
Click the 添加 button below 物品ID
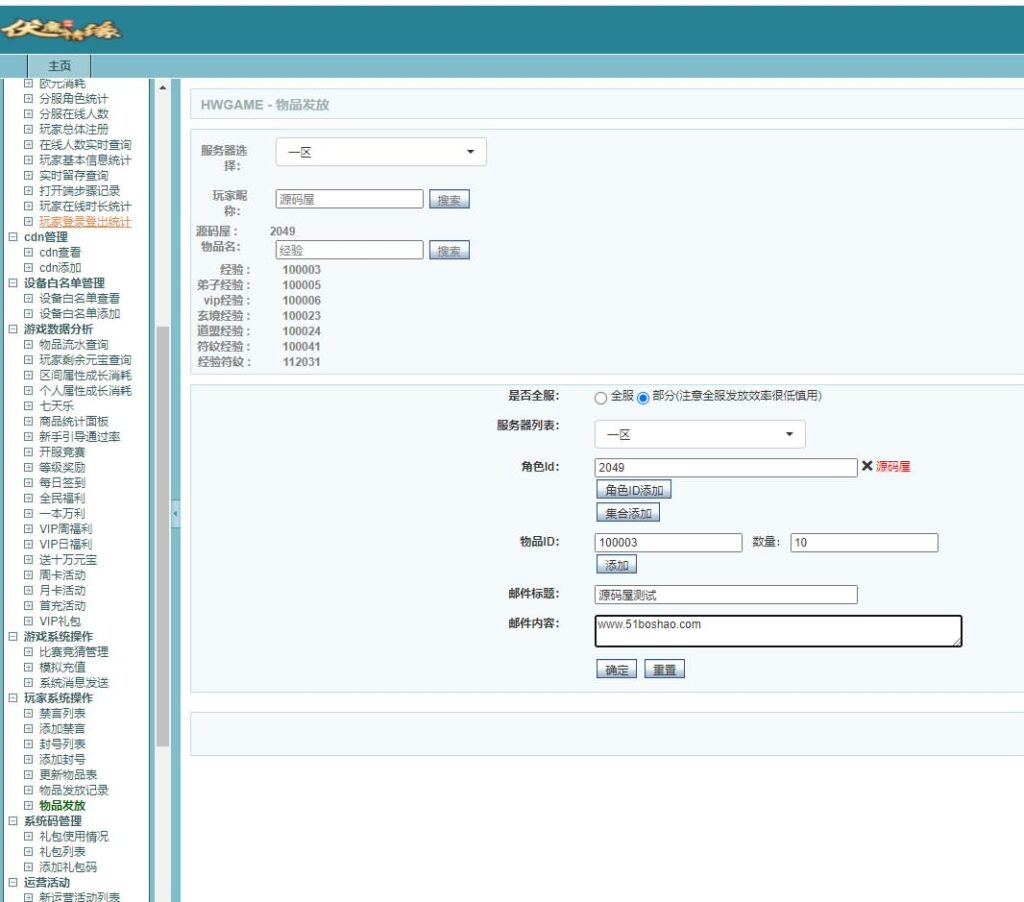point(617,564)
